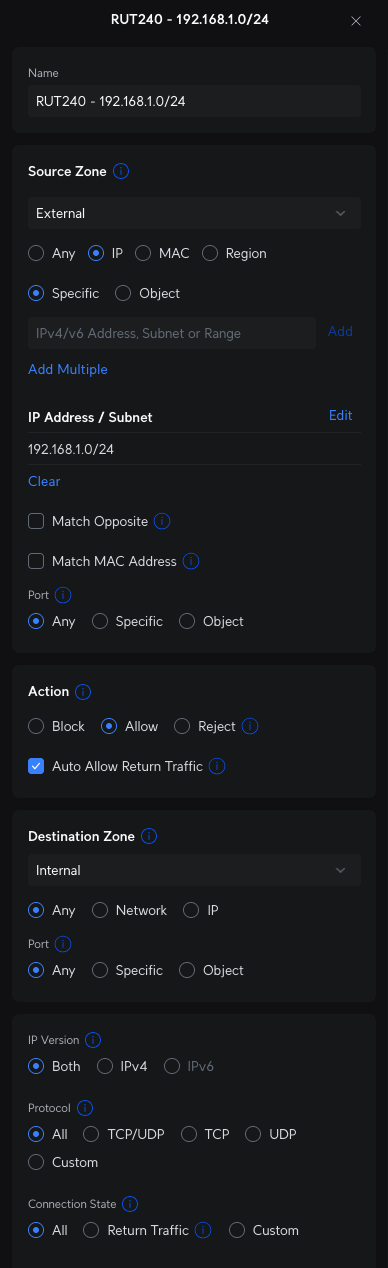Click info icon beside Auto Allow Return Traffic
This screenshot has width=388, height=1268.
(217, 767)
